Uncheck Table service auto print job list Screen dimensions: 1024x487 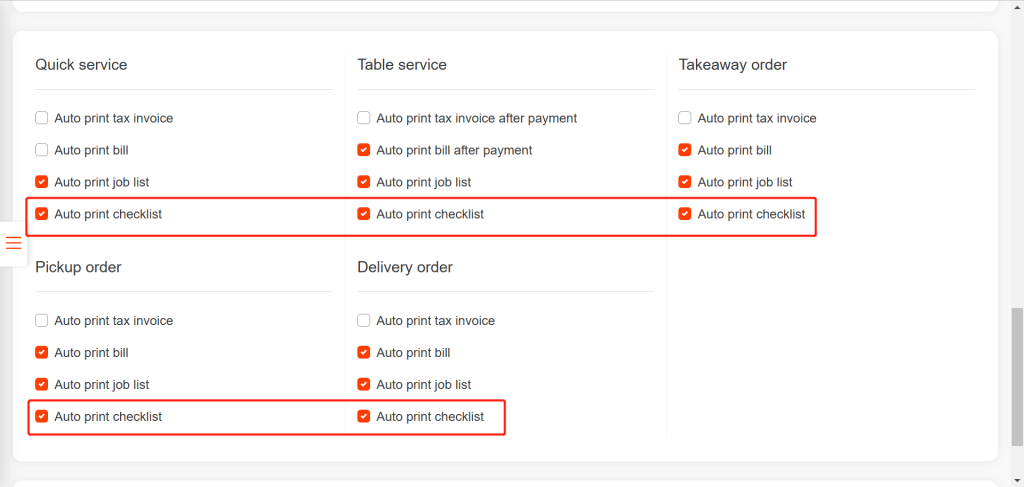pyautogui.click(x=364, y=182)
